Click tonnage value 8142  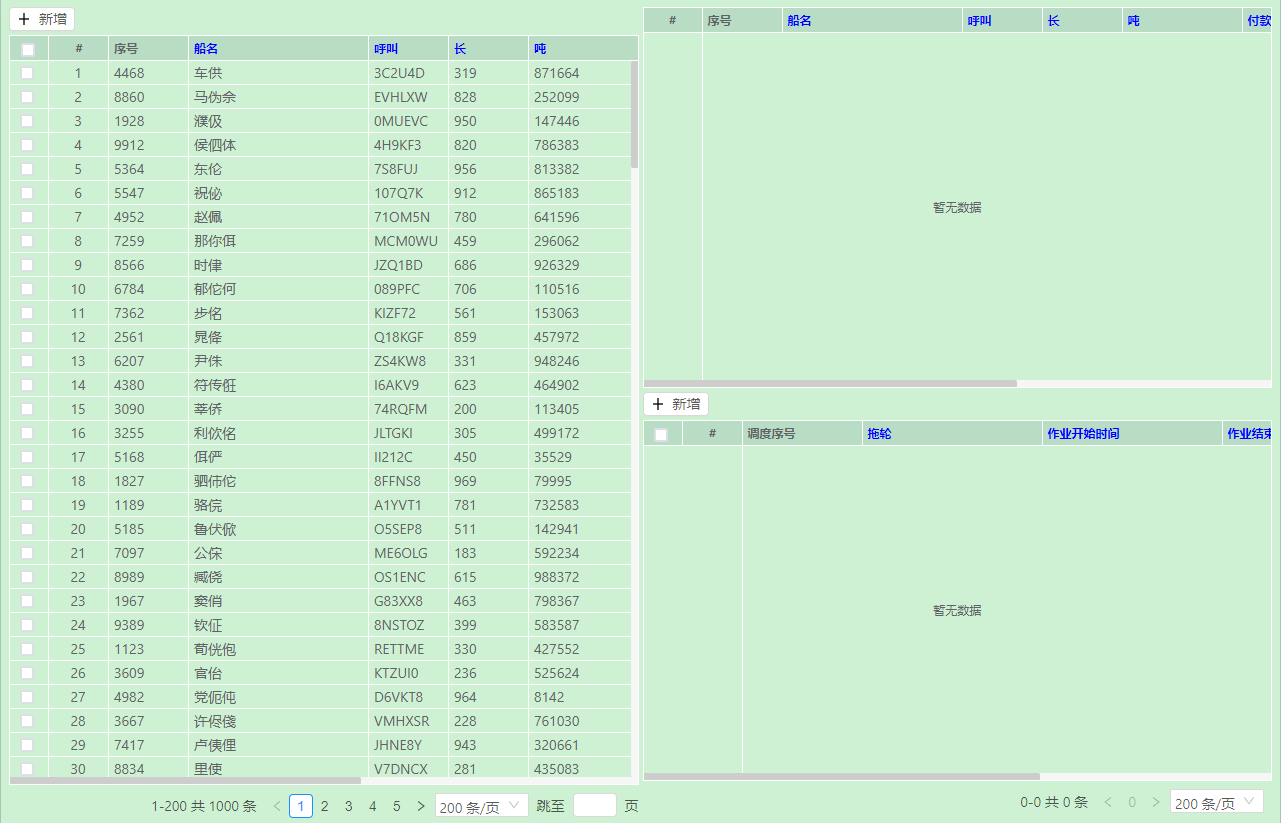[x=549, y=697]
